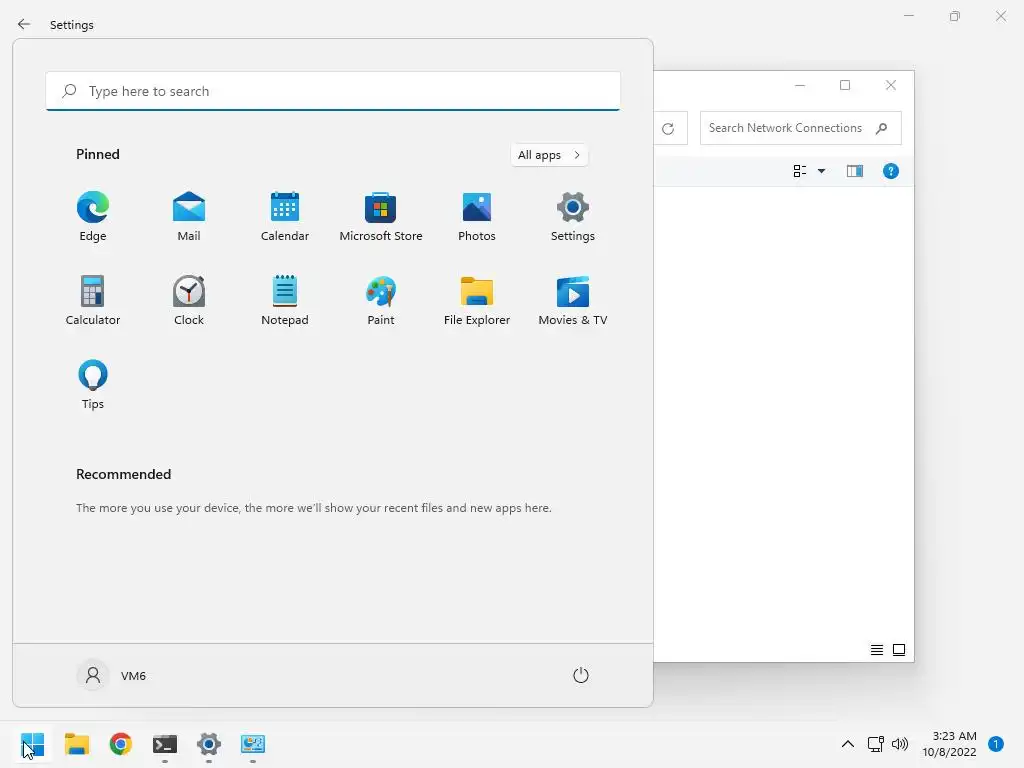
Task: Click the Start button on taskbar
Action: coord(33,744)
